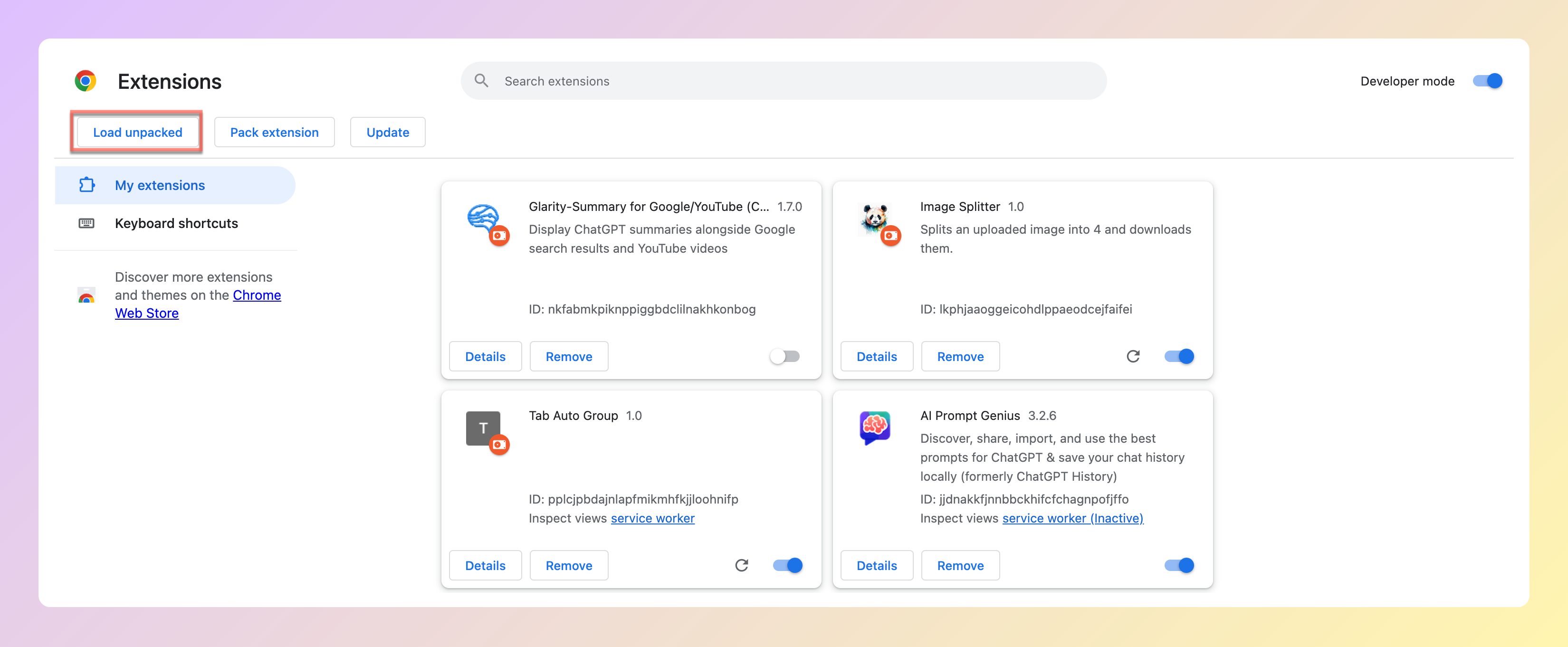This screenshot has height=647, width=1568.
Task: Open Keyboard shortcuts in sidebar
Action: (x=175, y=223)
